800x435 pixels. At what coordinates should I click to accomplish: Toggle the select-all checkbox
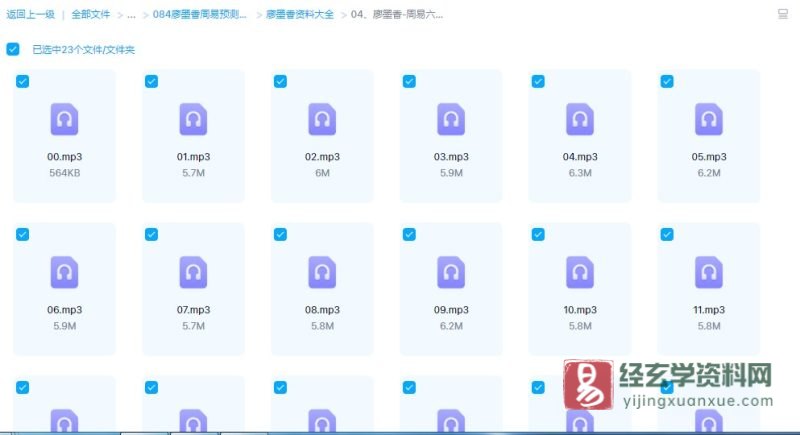click(x=13, y=49)
